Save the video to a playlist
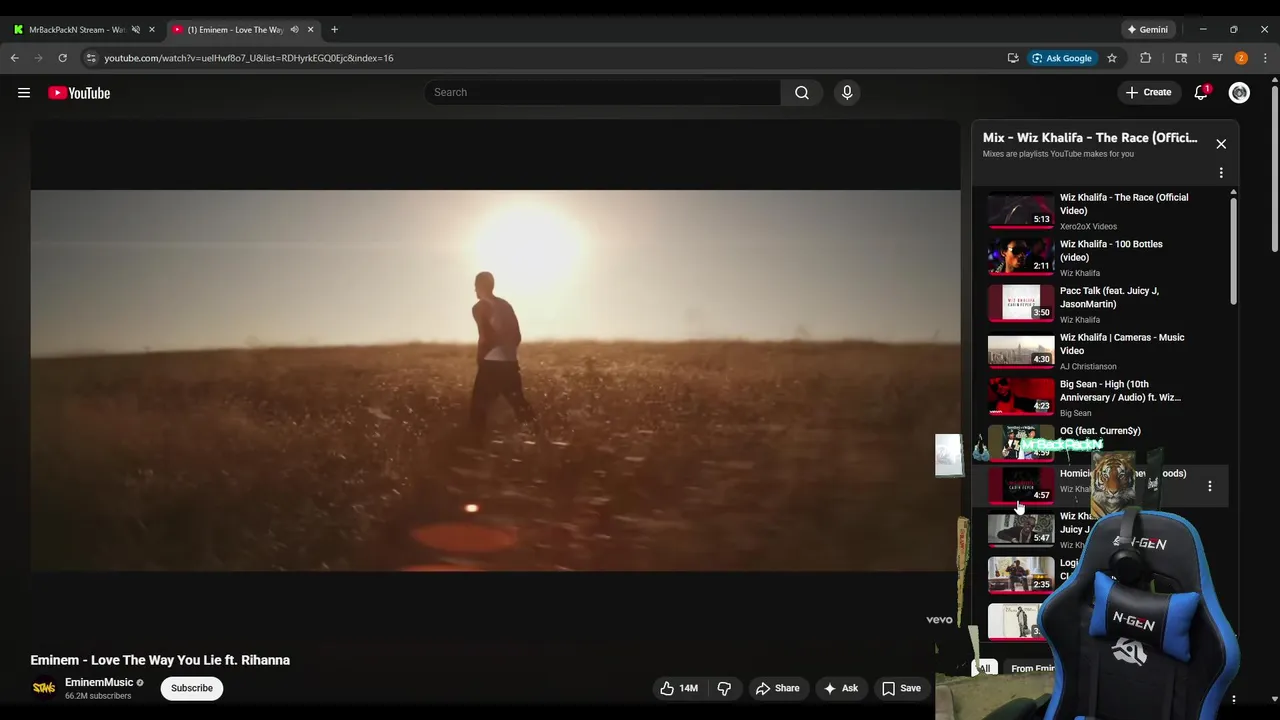The image size is (1280, 720). (x=900, y=688)
